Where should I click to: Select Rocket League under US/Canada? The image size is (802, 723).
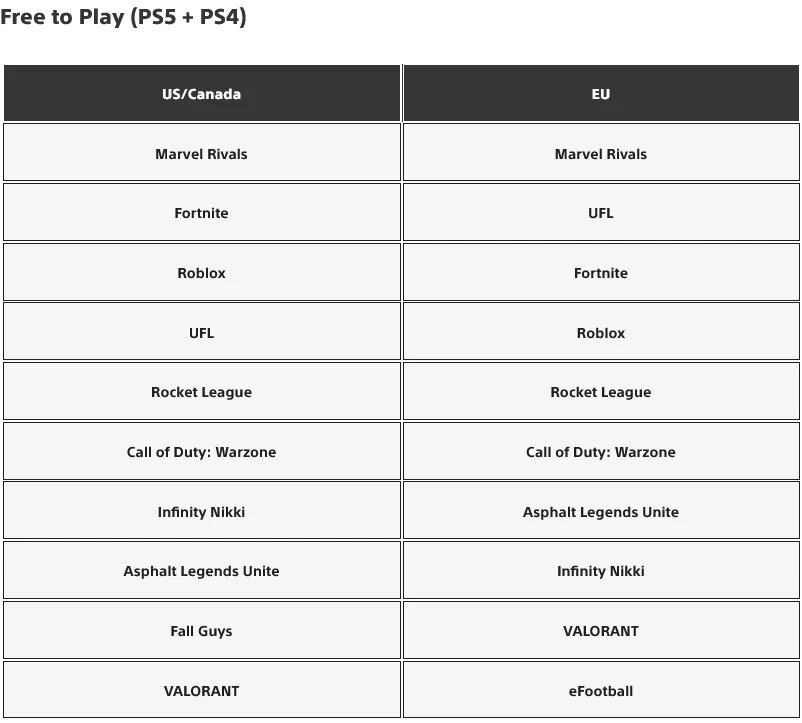[x=202, y=391]
